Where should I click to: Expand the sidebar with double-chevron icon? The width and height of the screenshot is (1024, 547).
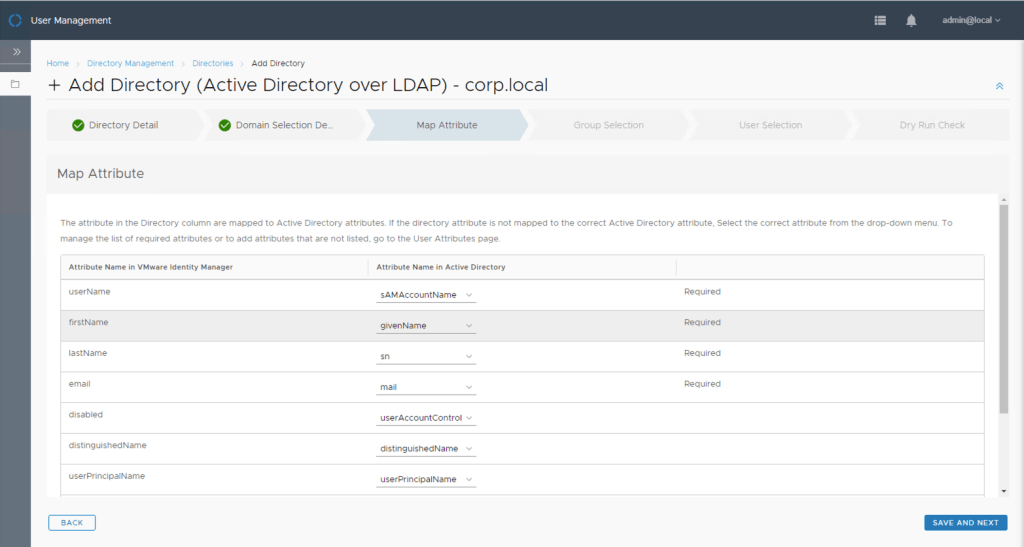(16, 51)
